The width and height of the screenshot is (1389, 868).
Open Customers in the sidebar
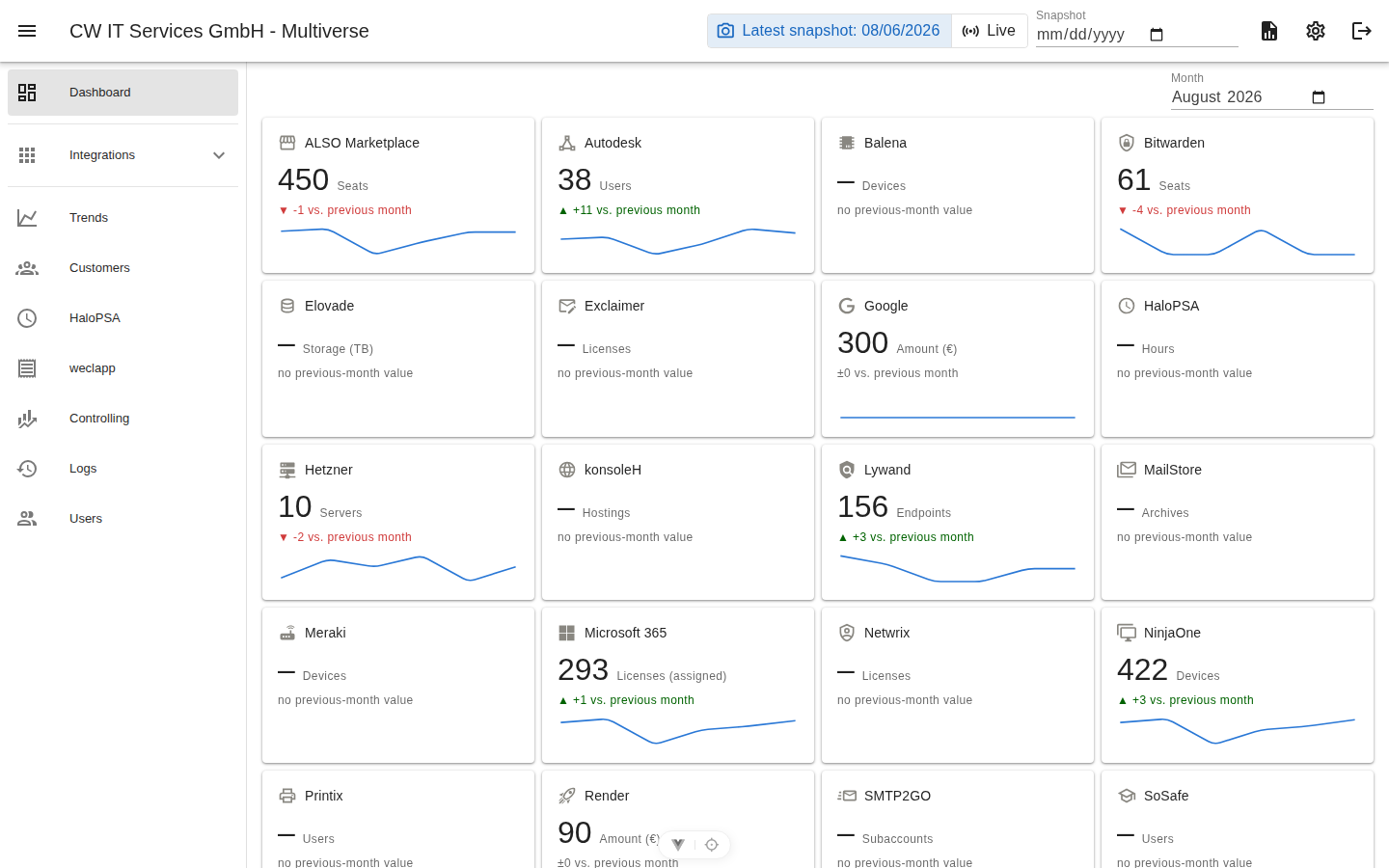[x=123, y=268]
